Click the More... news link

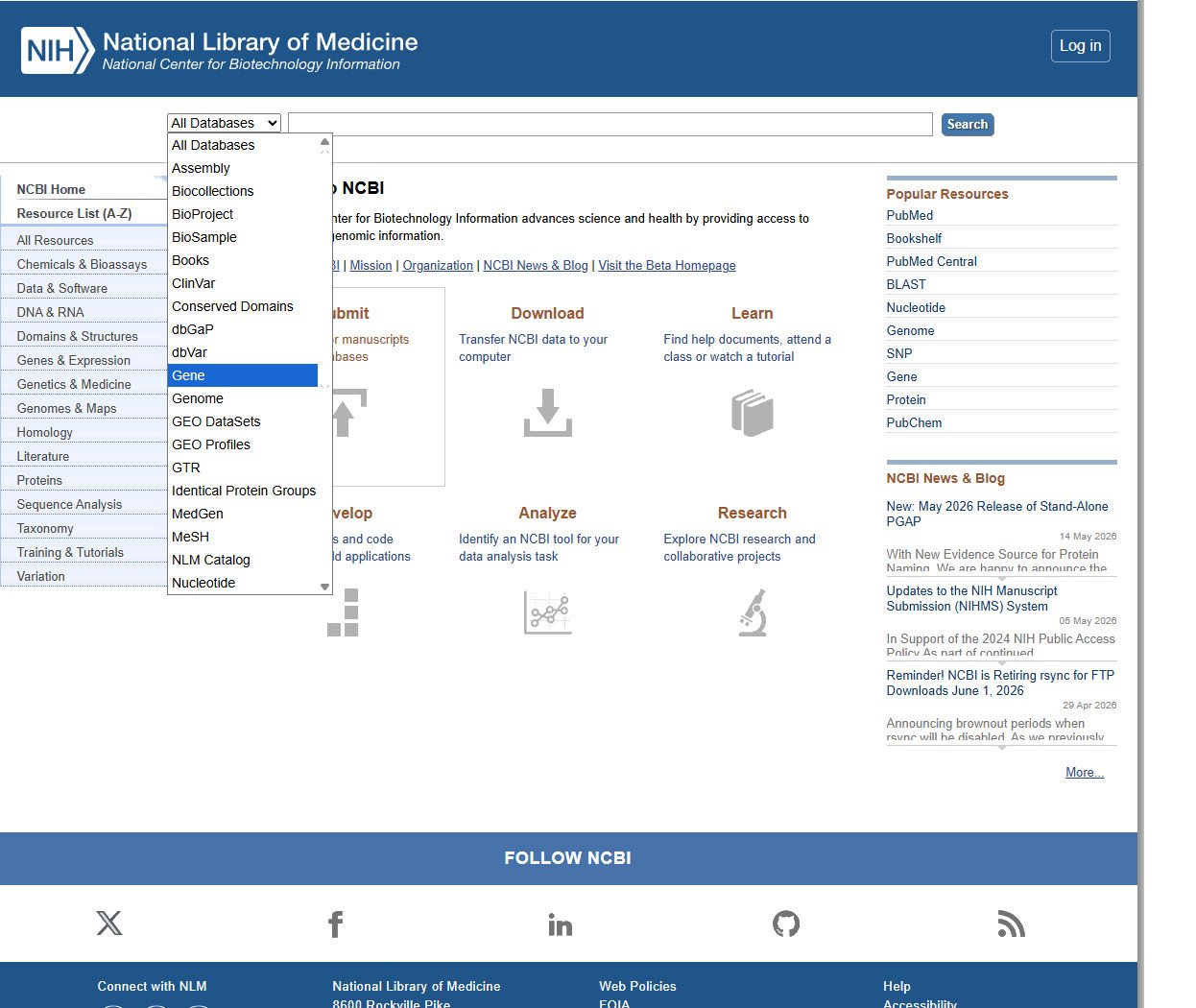point(1085,772)
